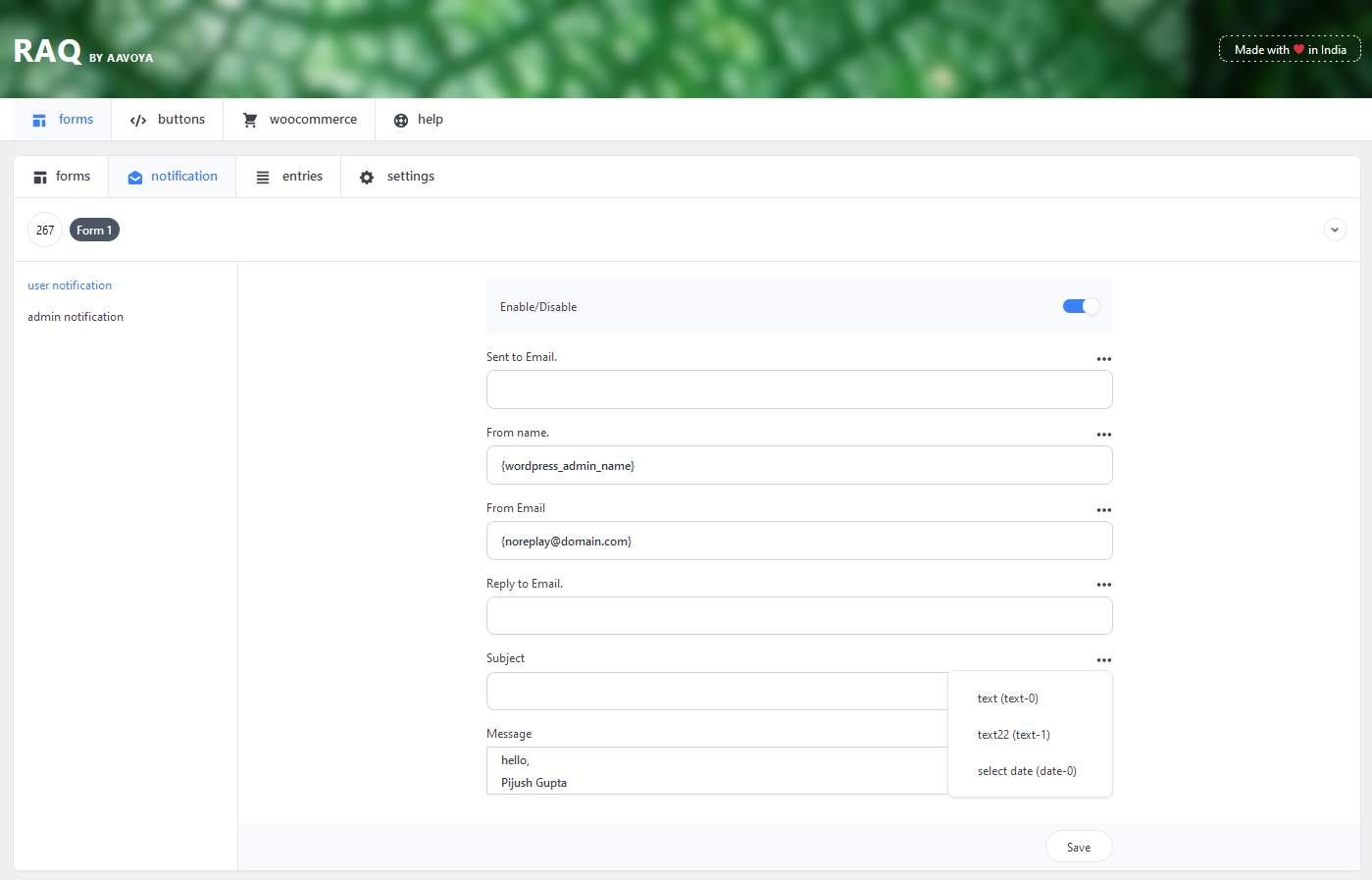
Task: Select user notification in the sidebar
Action: [70, 285]
